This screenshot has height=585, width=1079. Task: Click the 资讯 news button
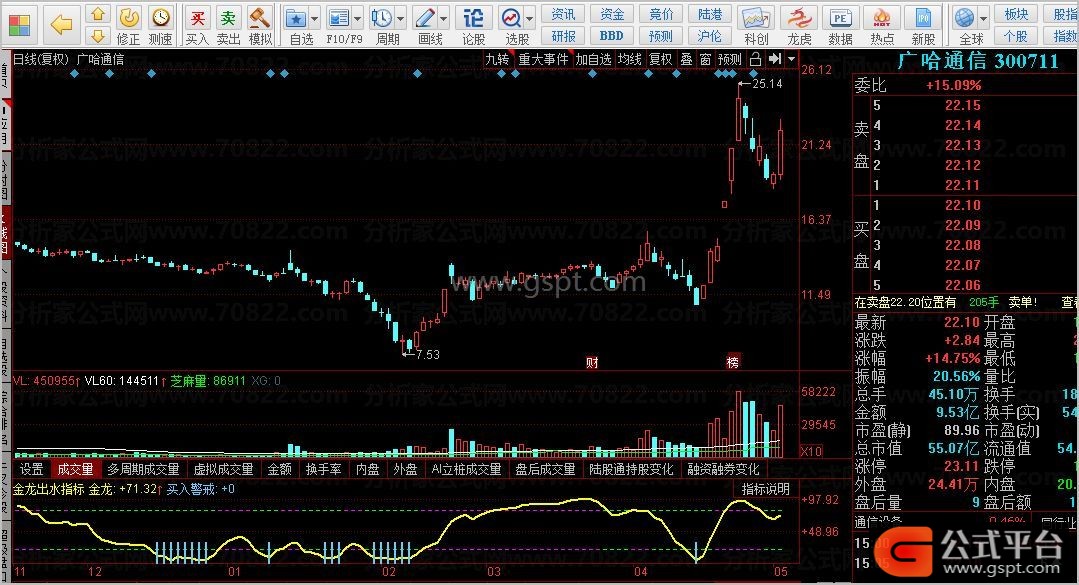pyautogui.click(x=563, y=14)
